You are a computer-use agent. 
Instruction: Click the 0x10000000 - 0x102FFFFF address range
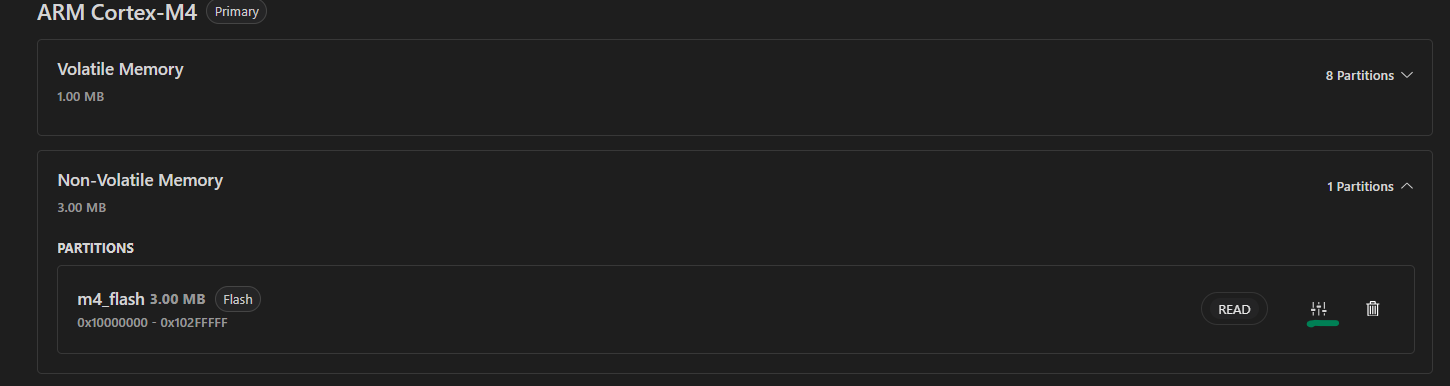[x=152, y=323]
